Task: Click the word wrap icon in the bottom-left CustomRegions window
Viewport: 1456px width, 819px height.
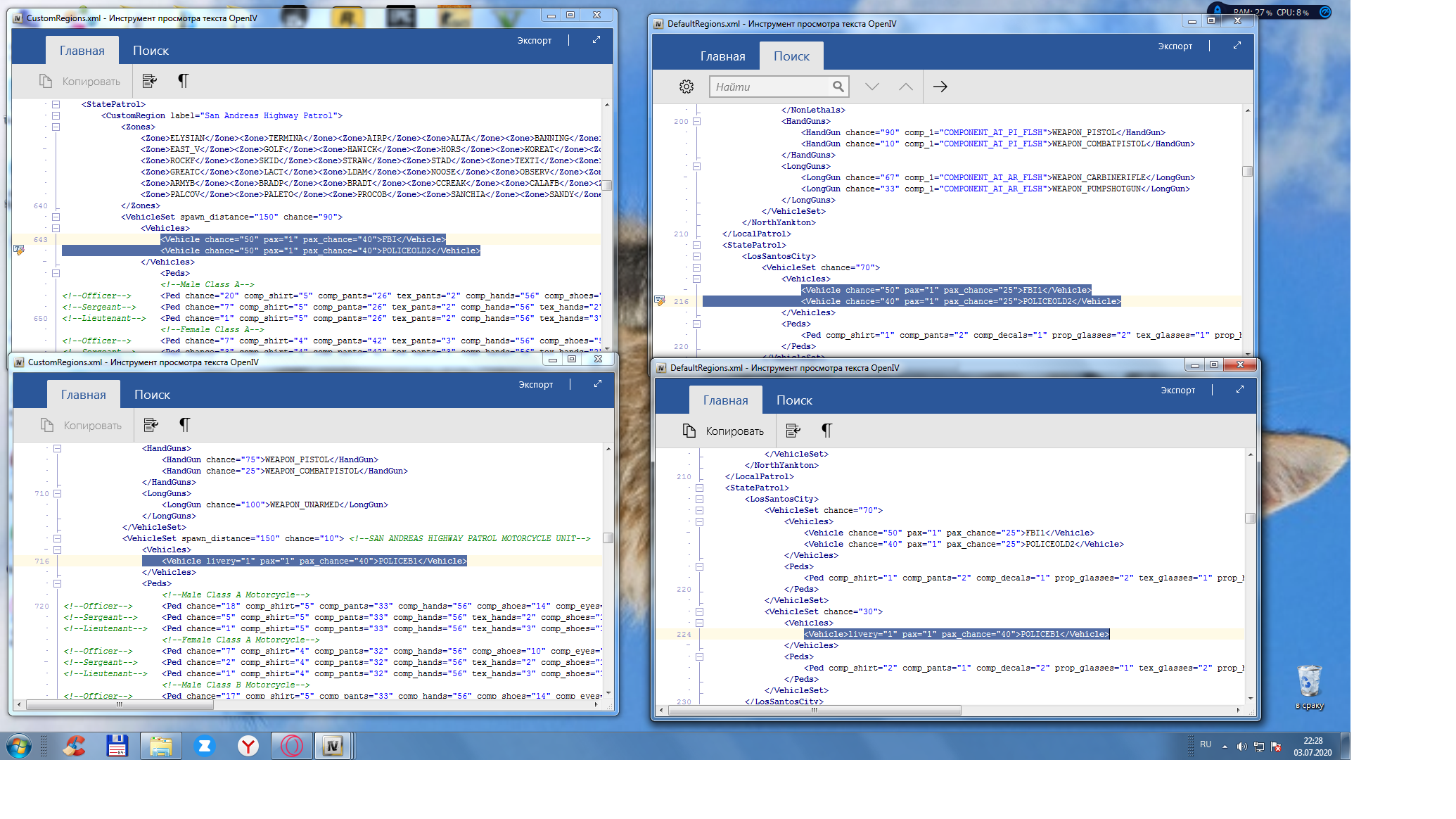Action: pyautogui.click(x=151, y=425)
